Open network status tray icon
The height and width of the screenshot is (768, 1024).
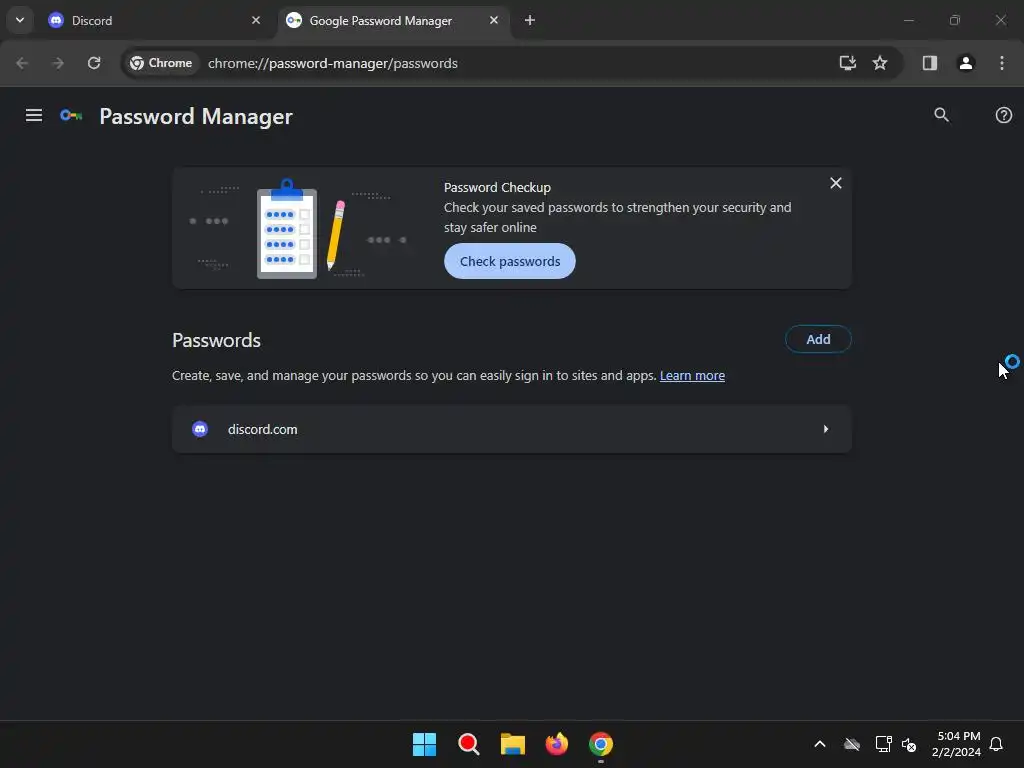pos(883,744)
